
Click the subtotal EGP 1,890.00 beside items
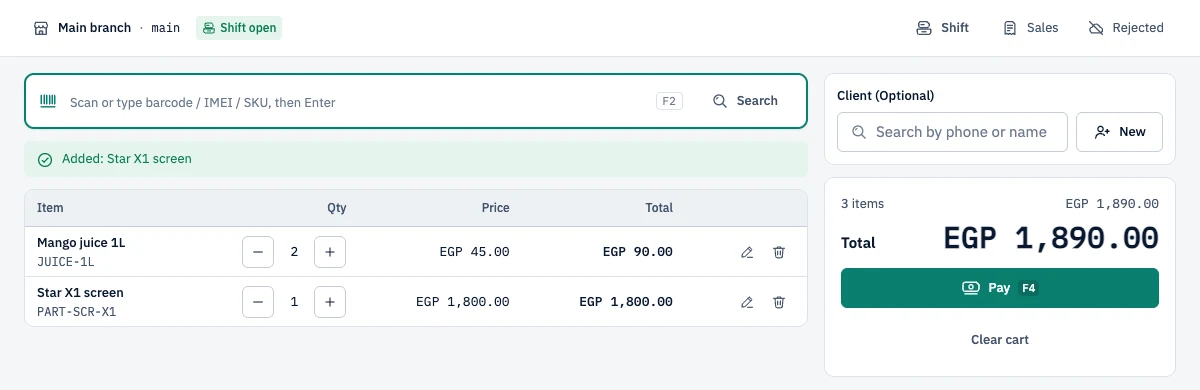coord(1112,203)
